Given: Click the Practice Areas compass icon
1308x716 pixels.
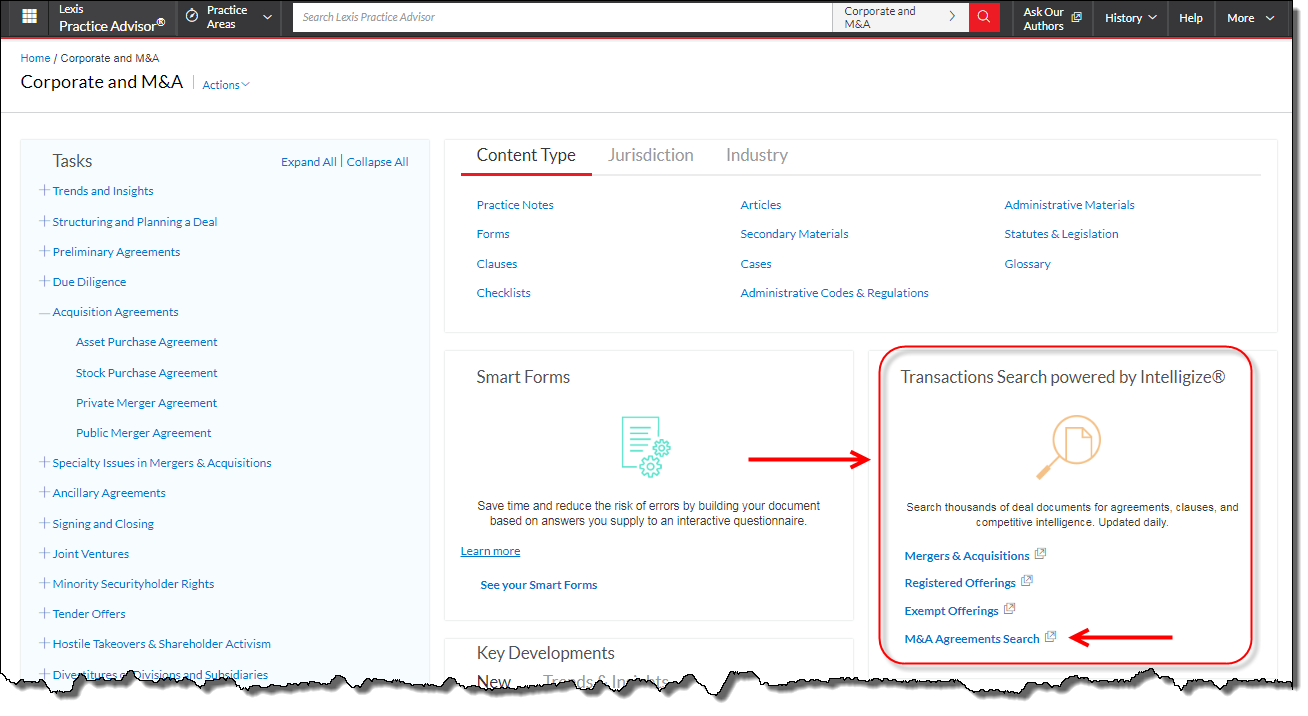Looking at the screenshot, I should [193, 17].
